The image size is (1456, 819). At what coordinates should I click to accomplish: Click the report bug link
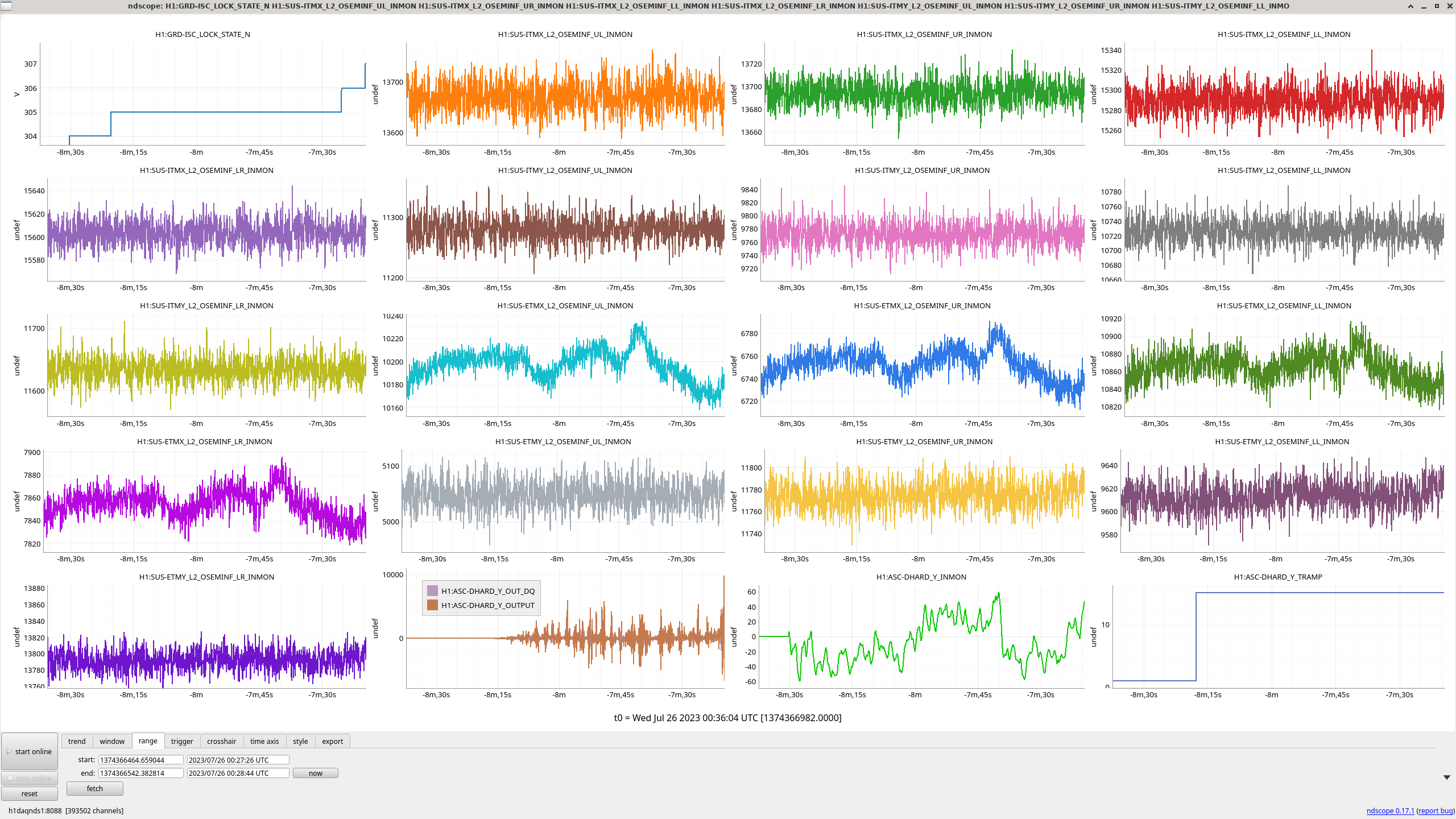pos(1436,810)
